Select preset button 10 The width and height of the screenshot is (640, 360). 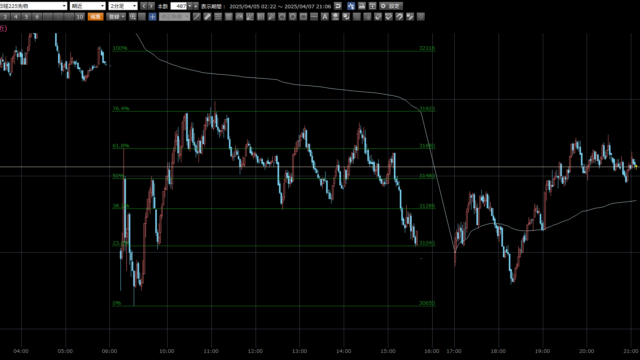(x=80, y=17)
